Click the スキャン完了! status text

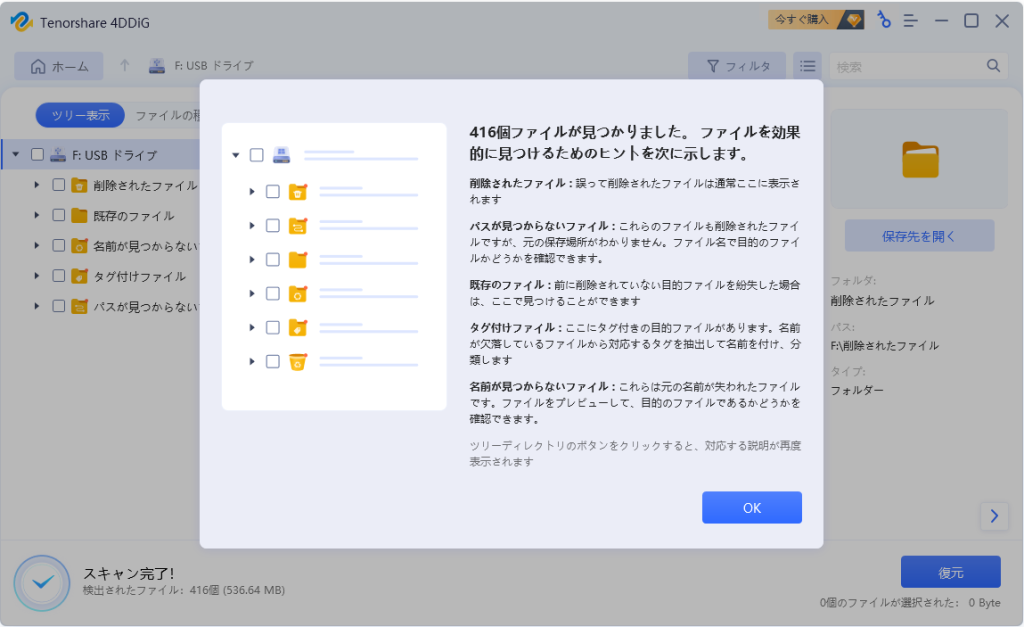click(x=129, y=573)
